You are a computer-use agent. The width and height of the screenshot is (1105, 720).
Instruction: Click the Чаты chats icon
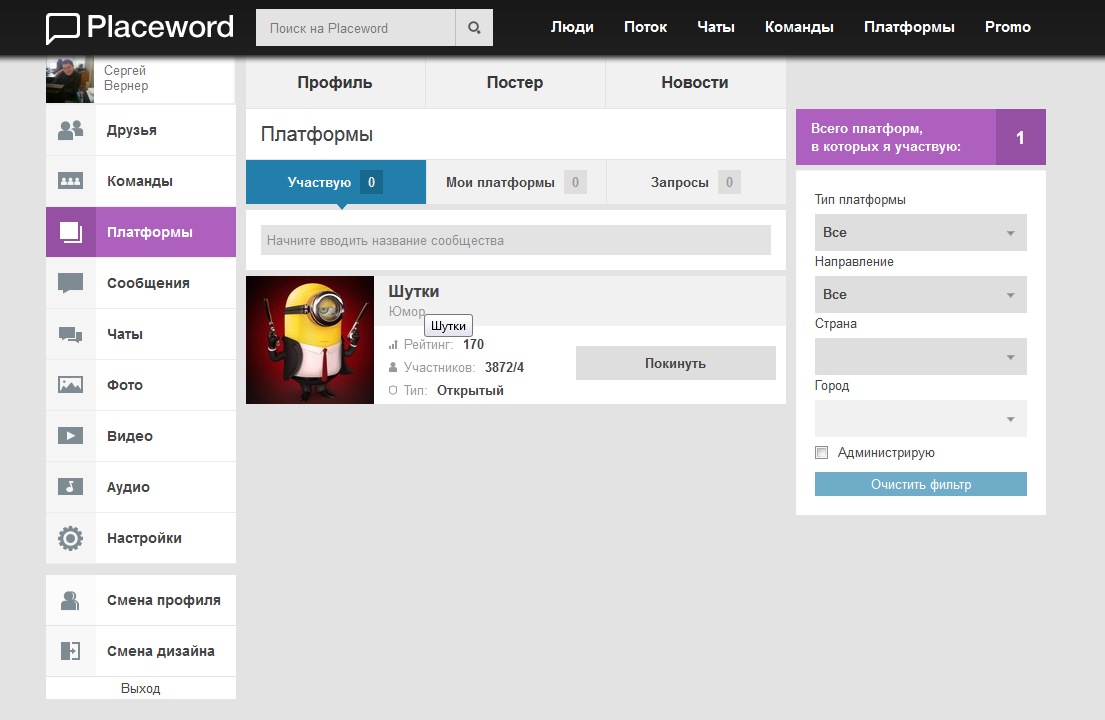(70, 334)
